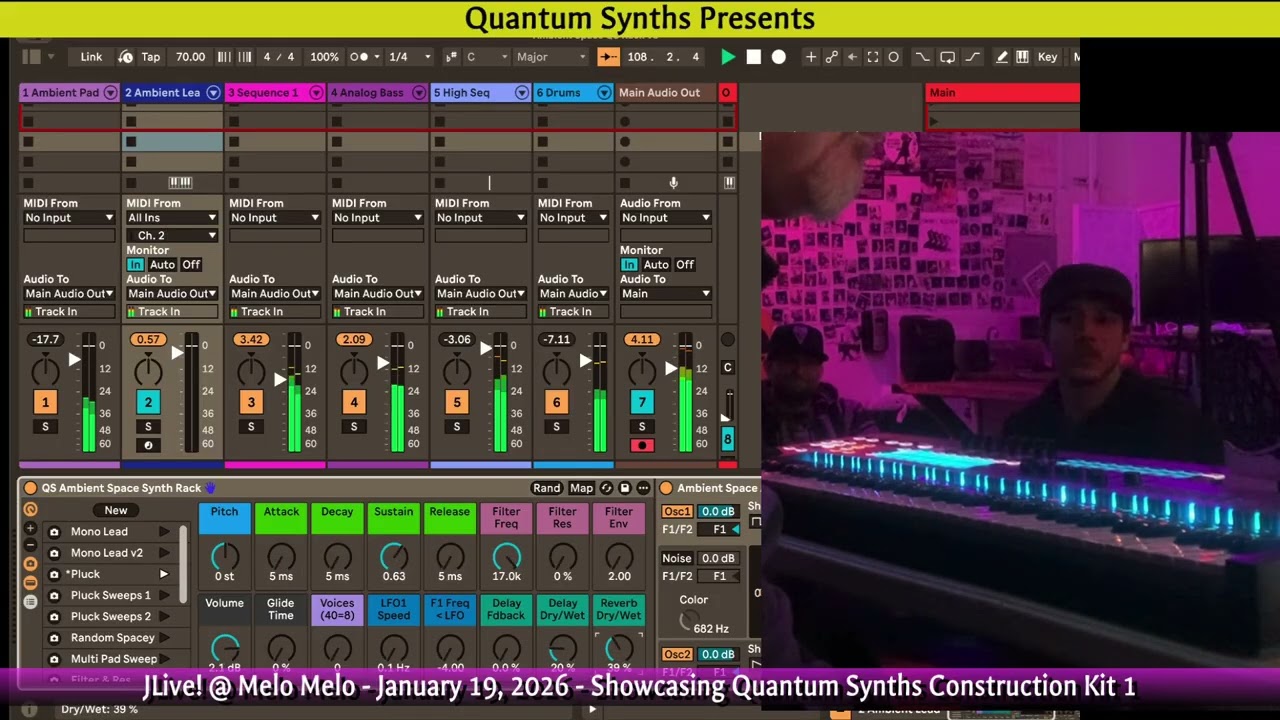Click the Re-enable Automation back arrow

pyautogui.click(x=852, y=57)
